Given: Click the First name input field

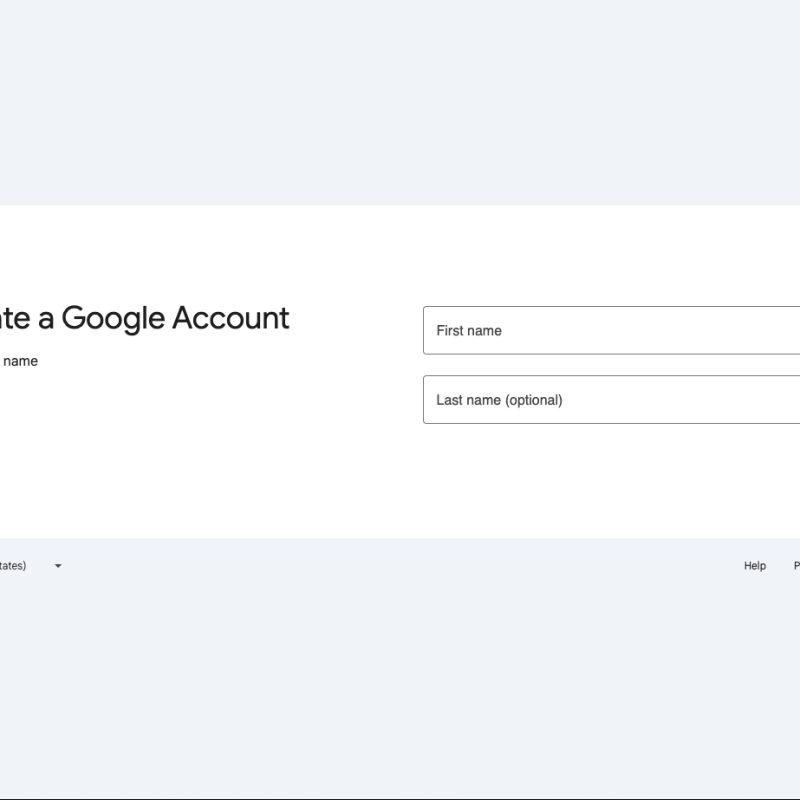Looking at the screenshot, I should (x=610, y=330).
